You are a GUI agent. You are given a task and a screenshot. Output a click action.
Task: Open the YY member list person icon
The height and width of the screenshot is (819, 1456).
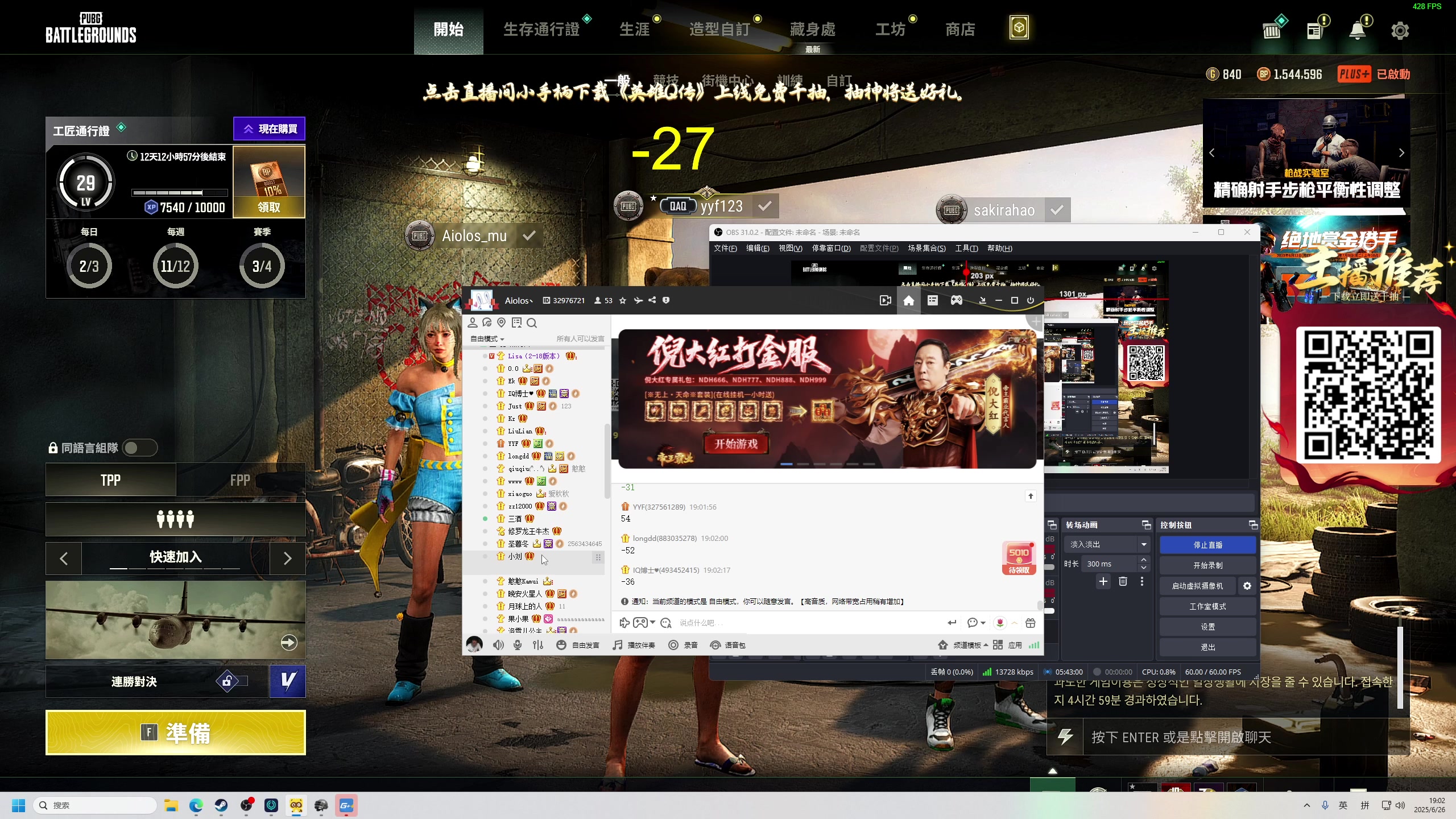coord(472,323)
